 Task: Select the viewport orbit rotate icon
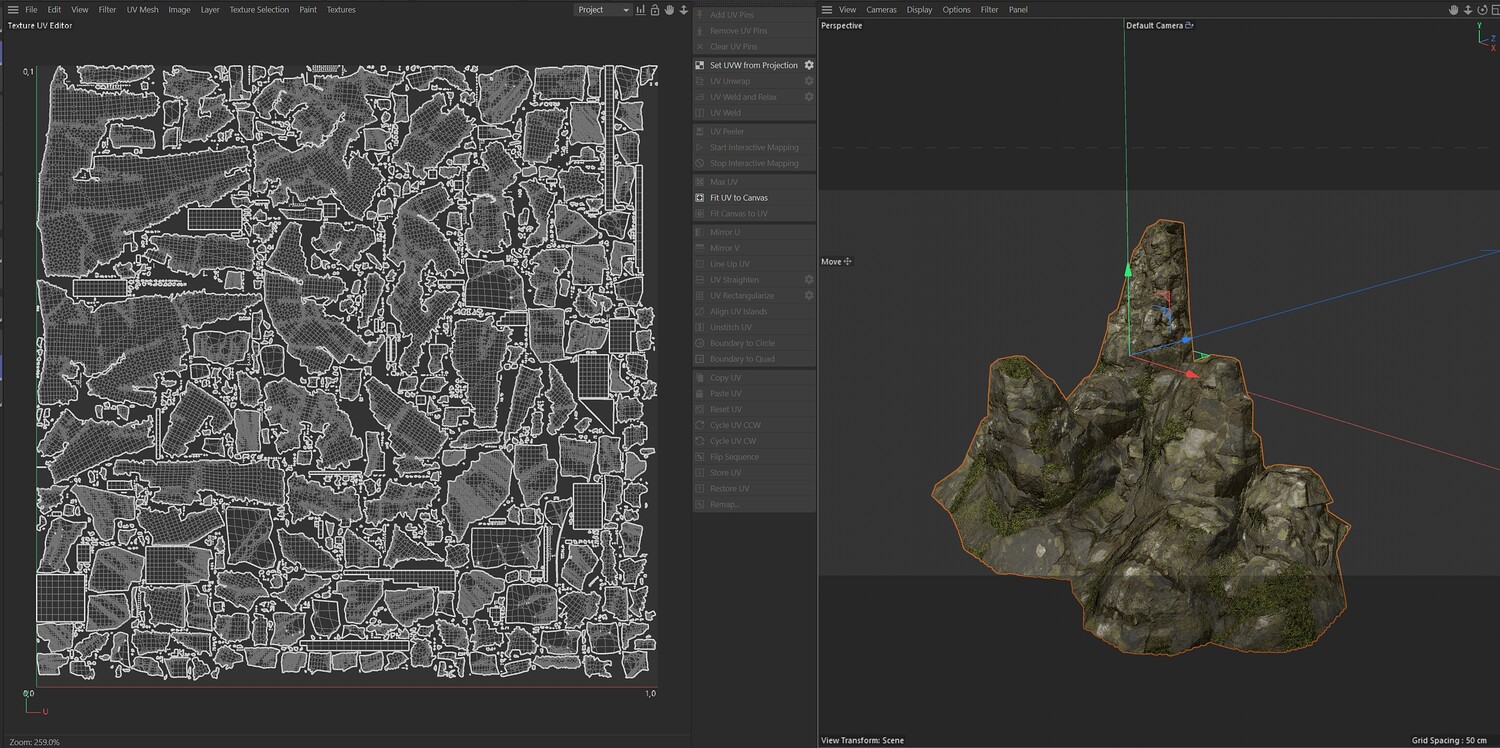pyautogui.click(x=1482, y=10)
